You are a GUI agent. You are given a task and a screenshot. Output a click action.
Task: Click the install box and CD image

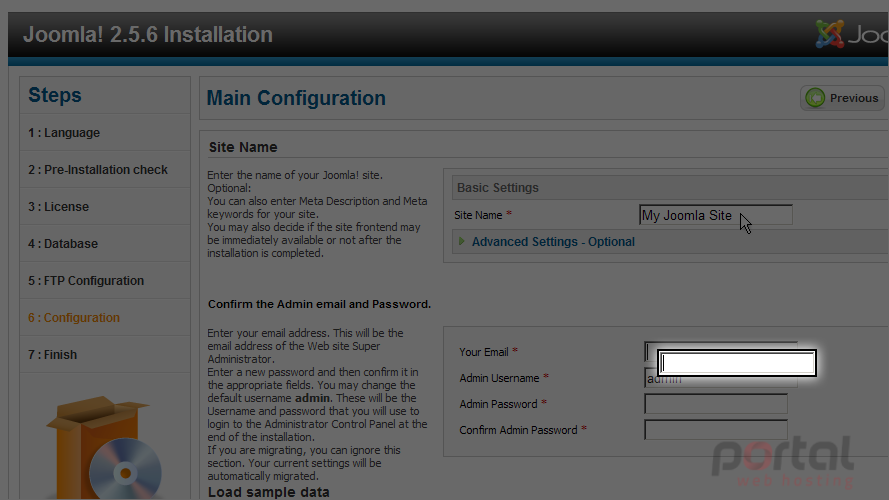104,448
